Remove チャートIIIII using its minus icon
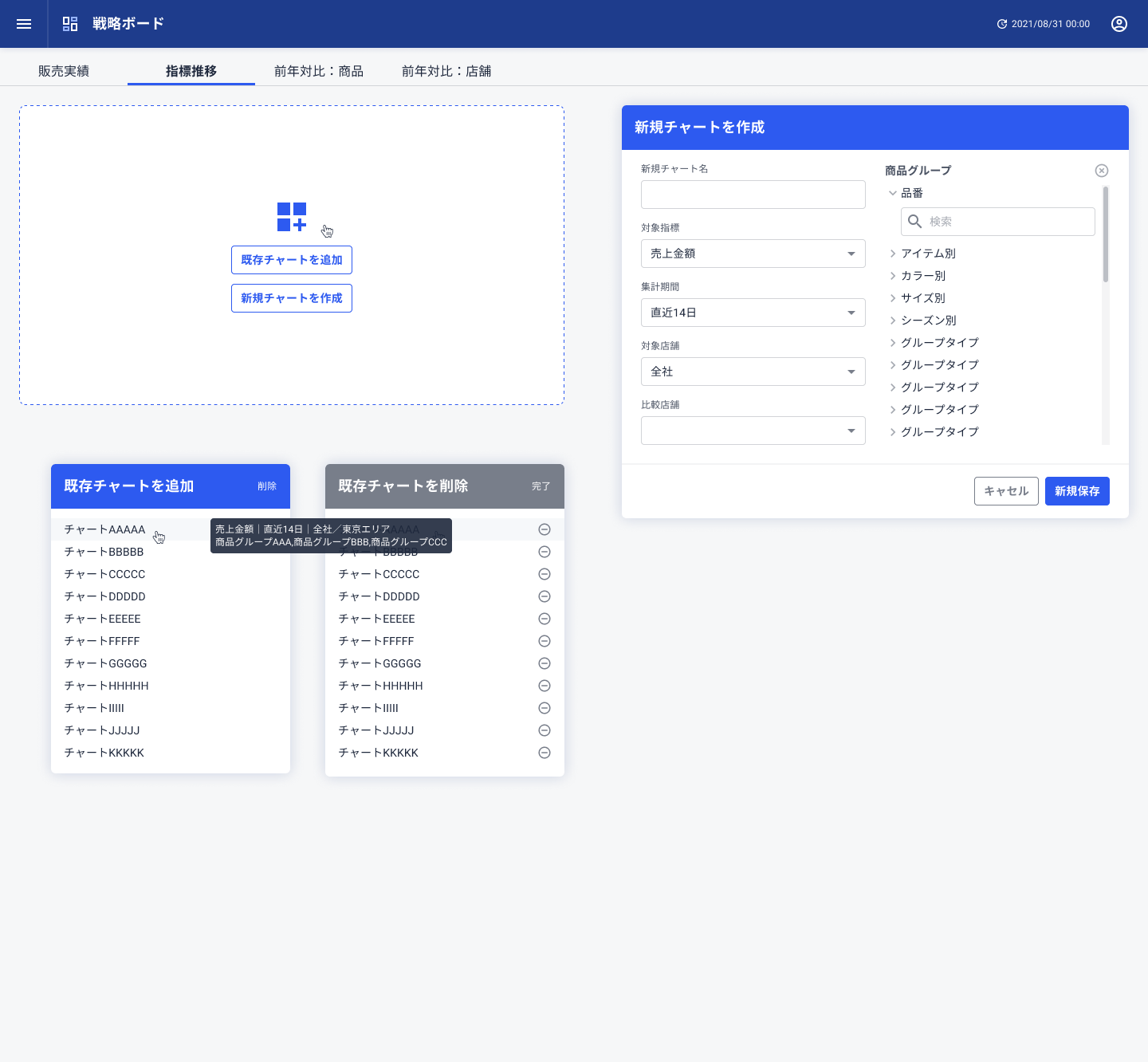This screenshot has height=1062, width=1148. [545, 708]
